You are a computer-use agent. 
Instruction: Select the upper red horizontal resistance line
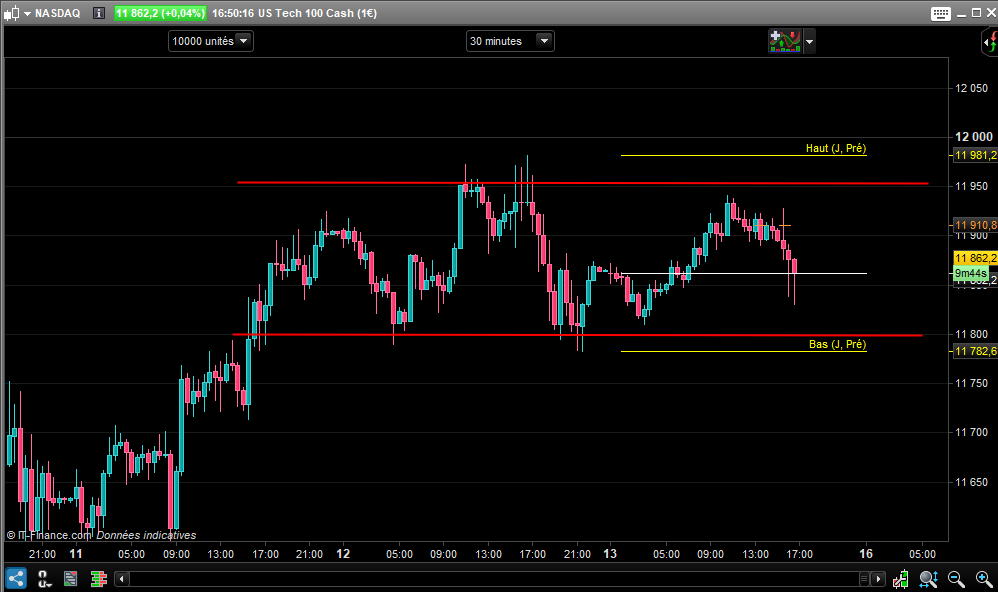tap(582, 183)
